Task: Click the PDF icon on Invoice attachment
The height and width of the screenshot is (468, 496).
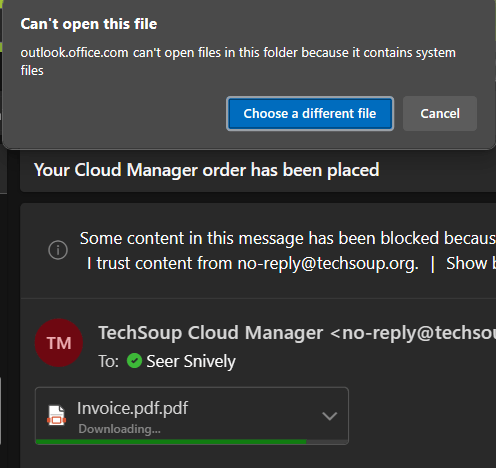Action: click(x=56, y=415)
